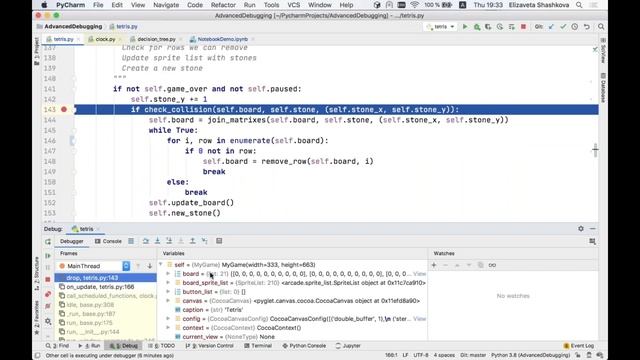Expand board_sprite_list variable
This screenshot has height=360, width=640.
tap(168, 283)
